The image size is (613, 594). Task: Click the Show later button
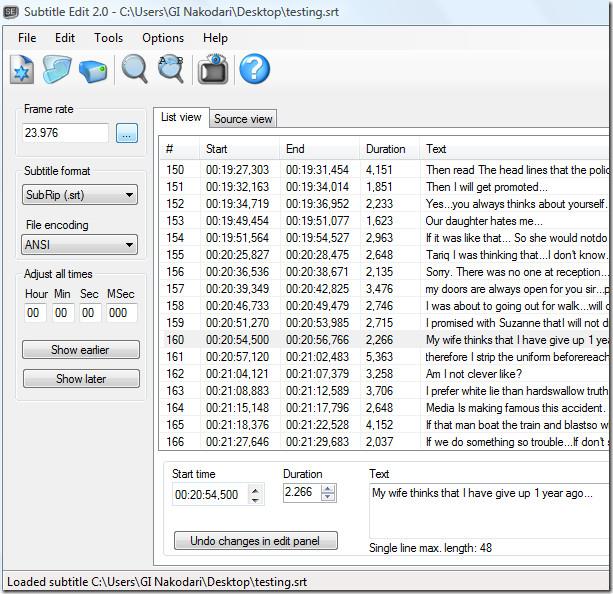81,379
